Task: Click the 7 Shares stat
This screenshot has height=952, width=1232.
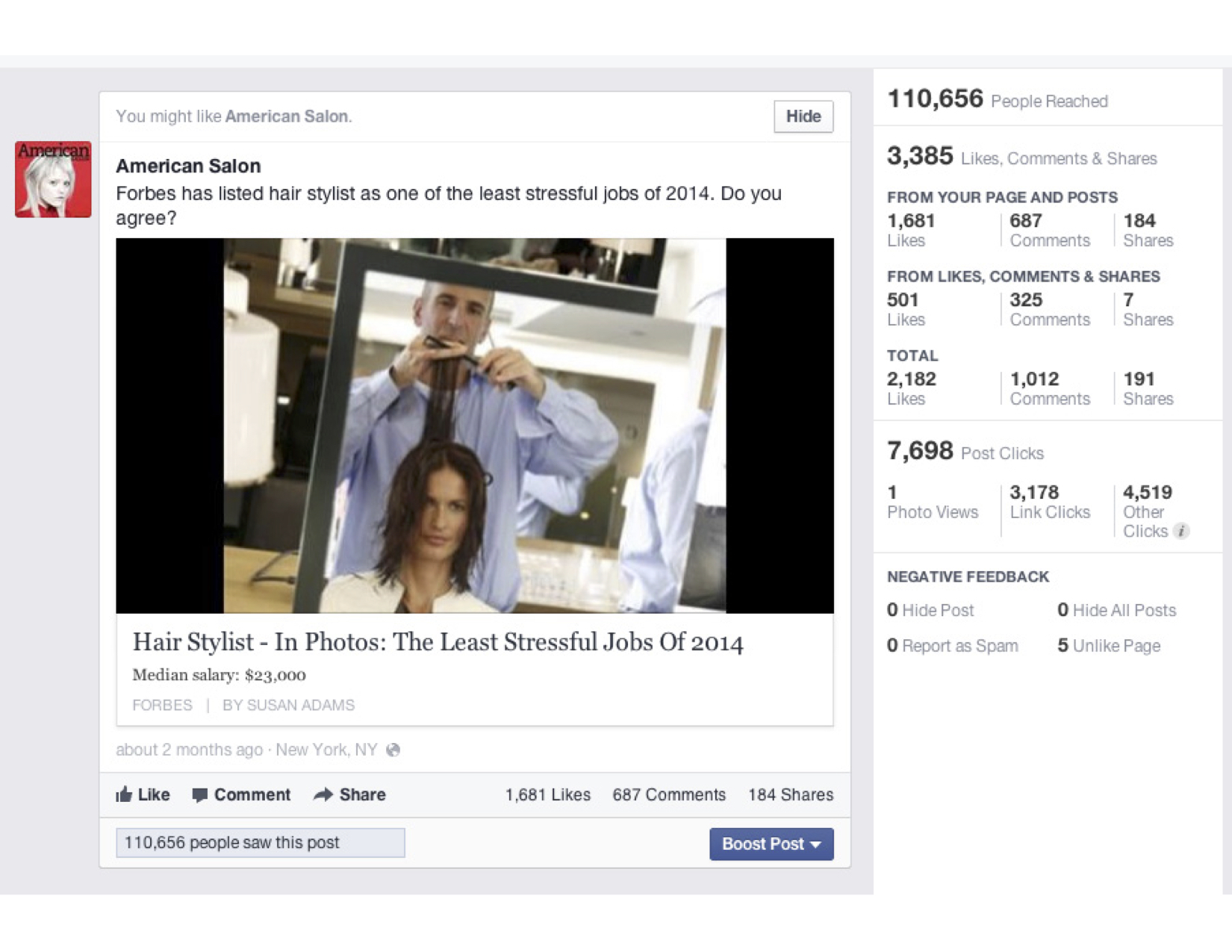Action: 1148,309
